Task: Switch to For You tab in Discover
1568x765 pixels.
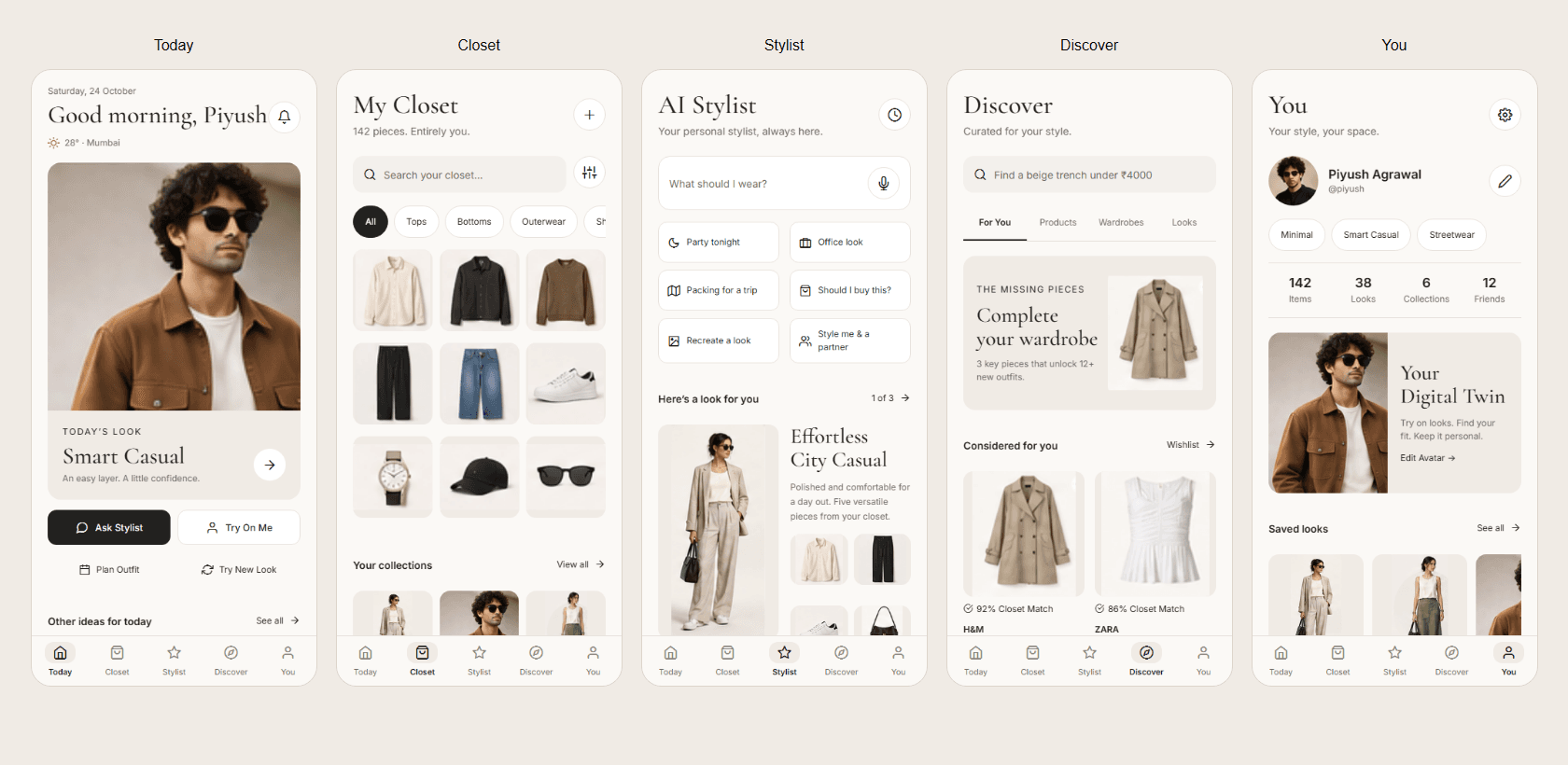Action: point(995,223)
